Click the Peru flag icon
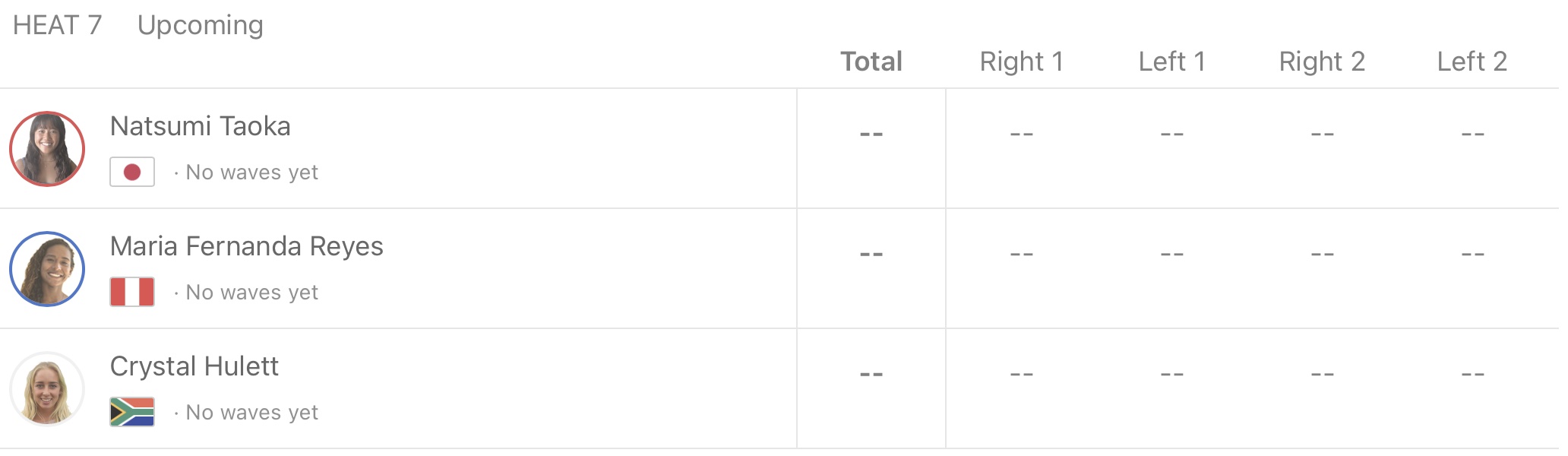The width and height of the screenshot is (1568, 456). tap(132, 292)
